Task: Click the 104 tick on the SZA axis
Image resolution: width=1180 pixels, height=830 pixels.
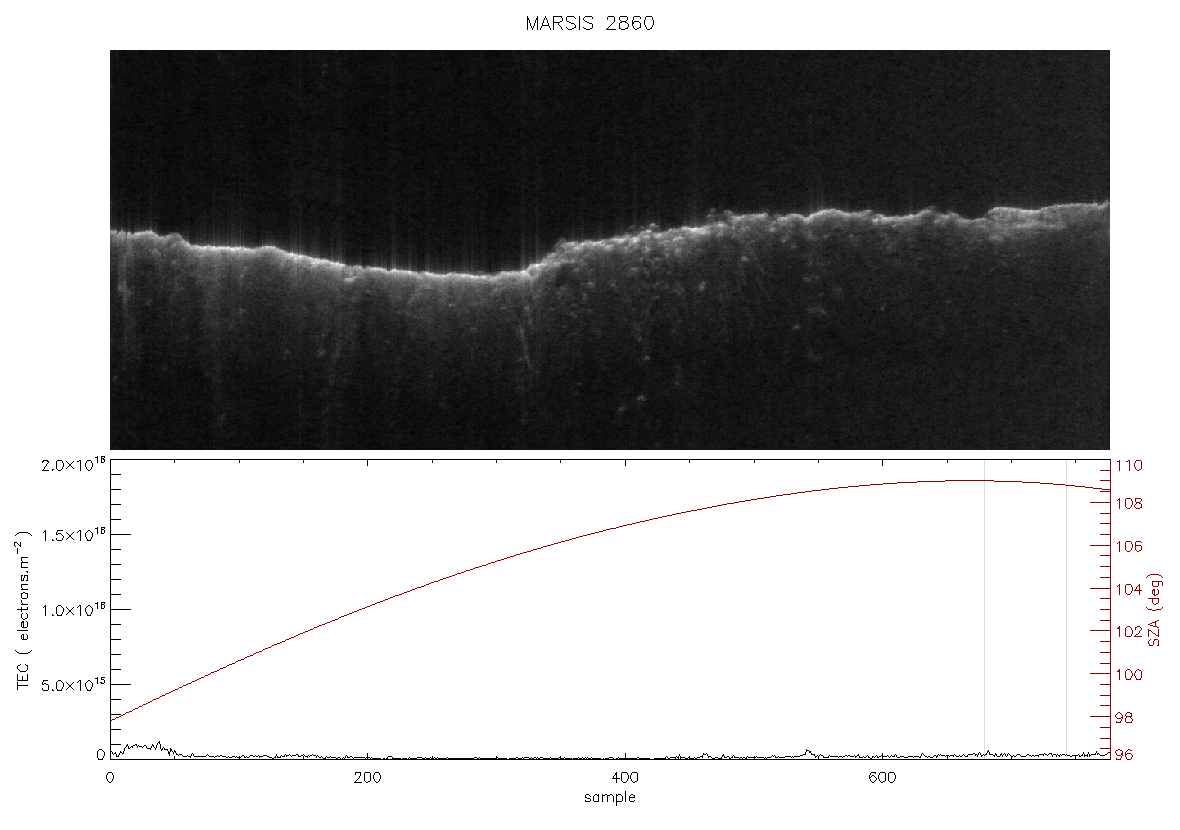Action: pos(1128,589)
